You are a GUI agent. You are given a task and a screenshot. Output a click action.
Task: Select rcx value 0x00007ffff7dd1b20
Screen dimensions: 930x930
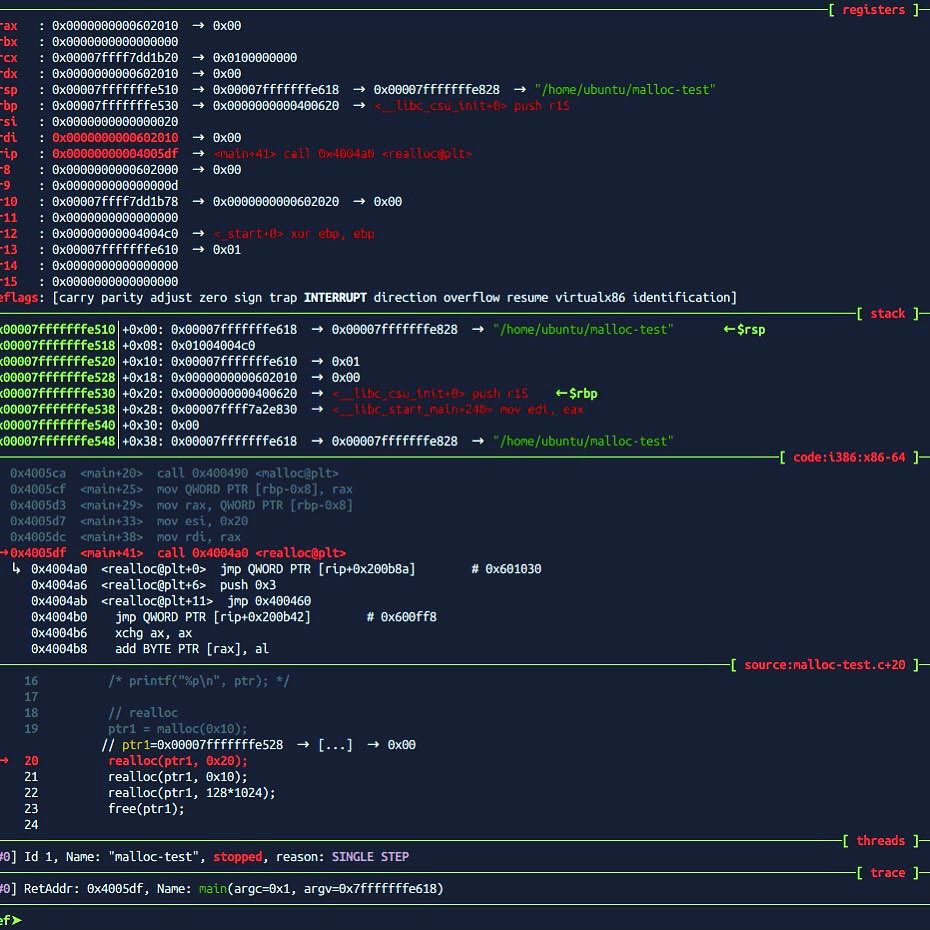[115, 58]
